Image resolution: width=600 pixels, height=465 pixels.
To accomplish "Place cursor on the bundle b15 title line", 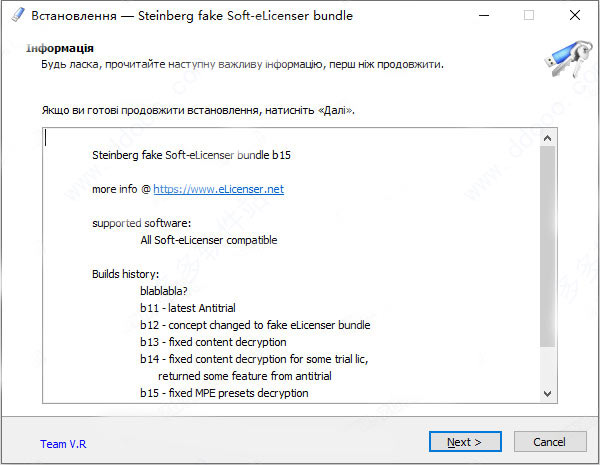I will 197,155.
